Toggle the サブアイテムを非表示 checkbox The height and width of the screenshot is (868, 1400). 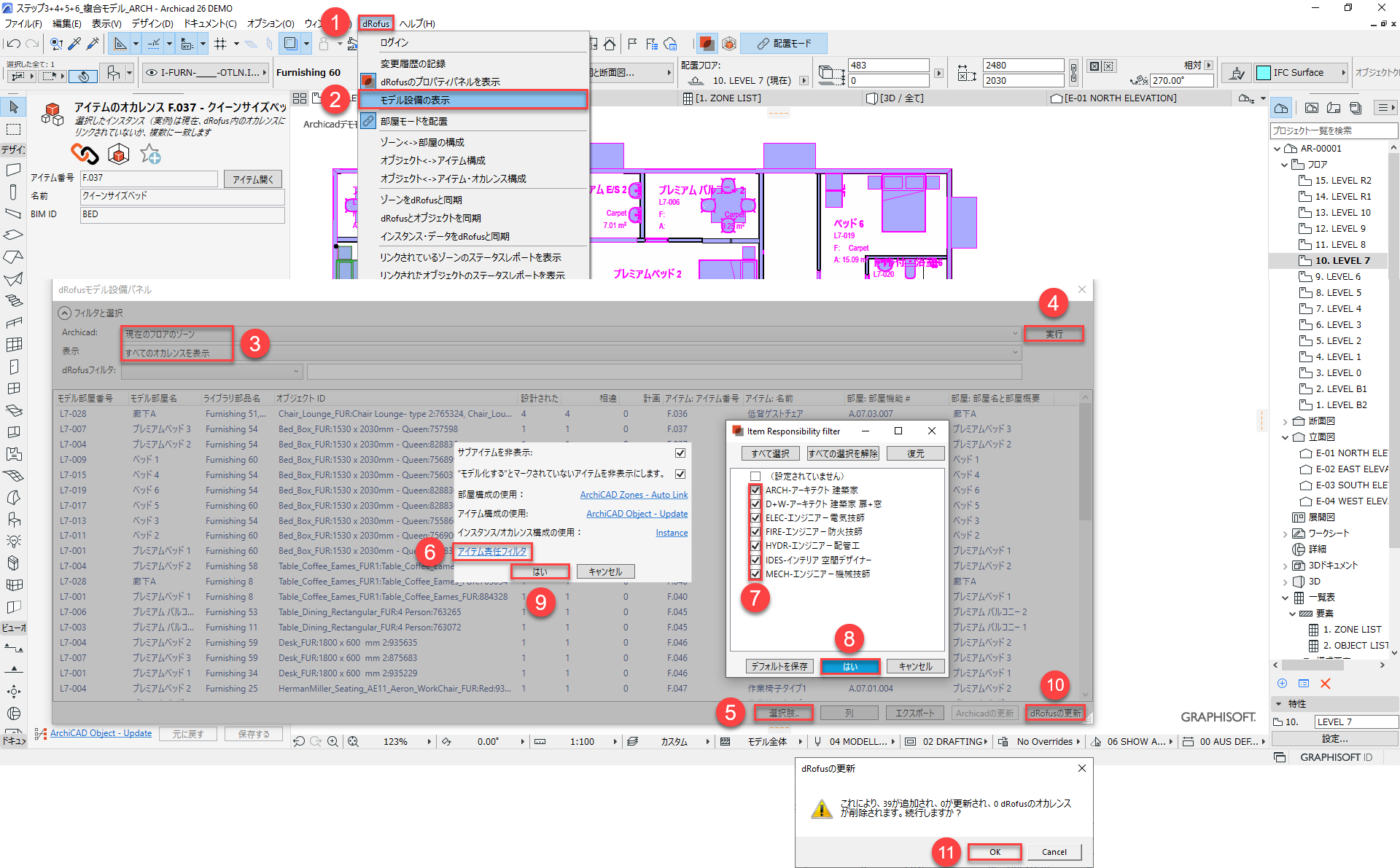coord(680,453)
